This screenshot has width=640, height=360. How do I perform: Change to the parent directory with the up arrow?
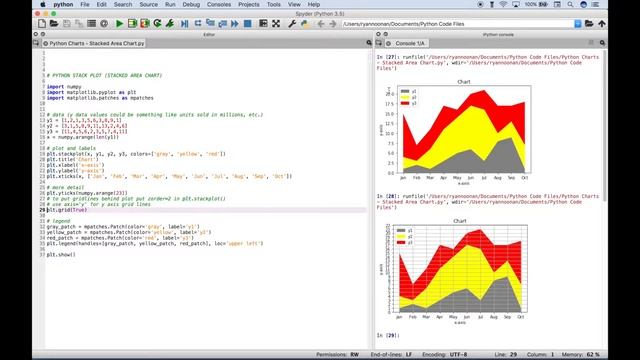click(602, 24)
